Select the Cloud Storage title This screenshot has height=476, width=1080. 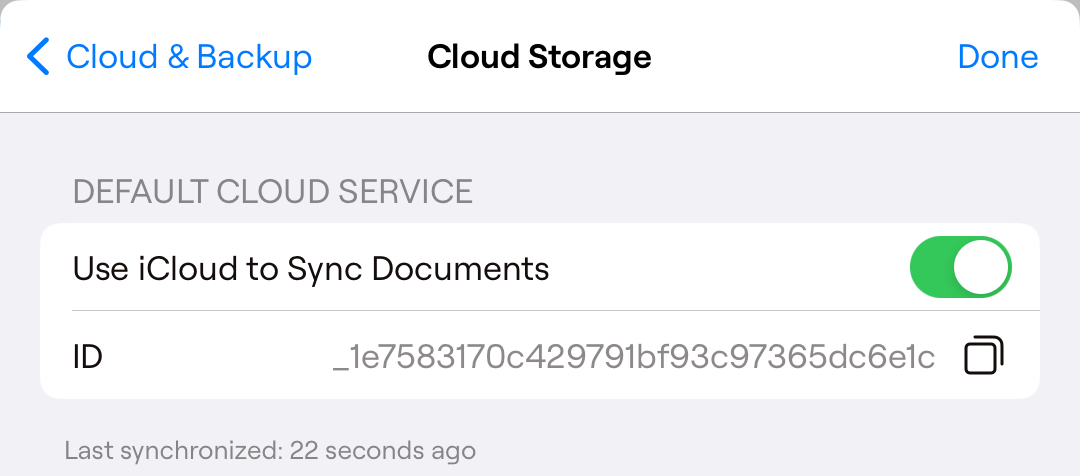click(x=539, y=56)
